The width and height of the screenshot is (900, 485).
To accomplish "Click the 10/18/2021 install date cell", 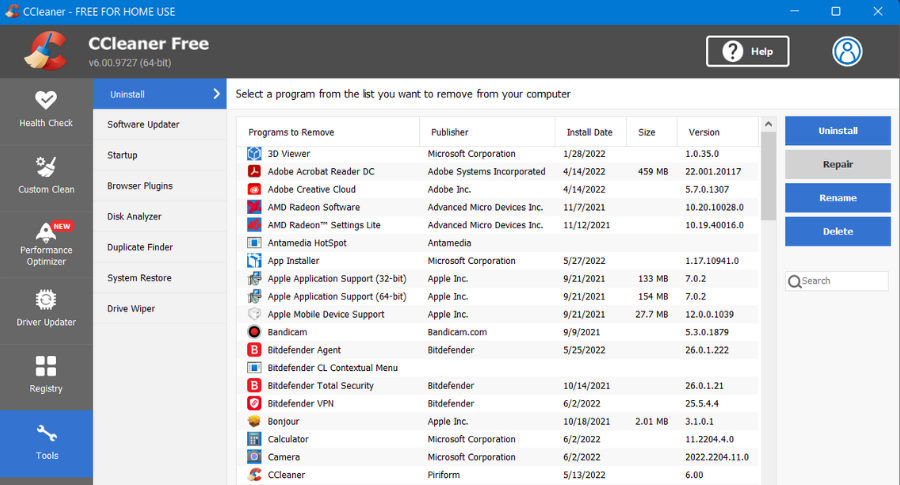I will click(586, 421).
